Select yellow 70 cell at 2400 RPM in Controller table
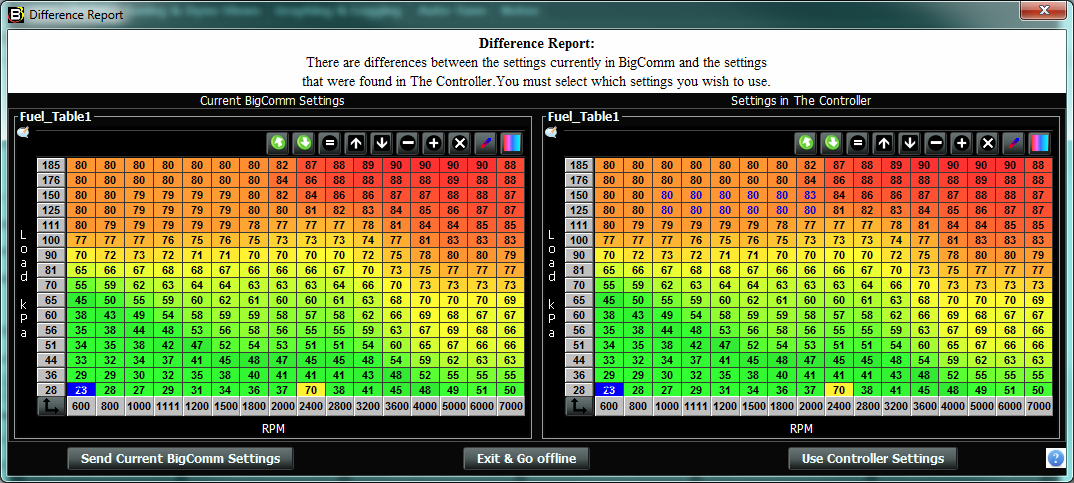 coord(839,390)
